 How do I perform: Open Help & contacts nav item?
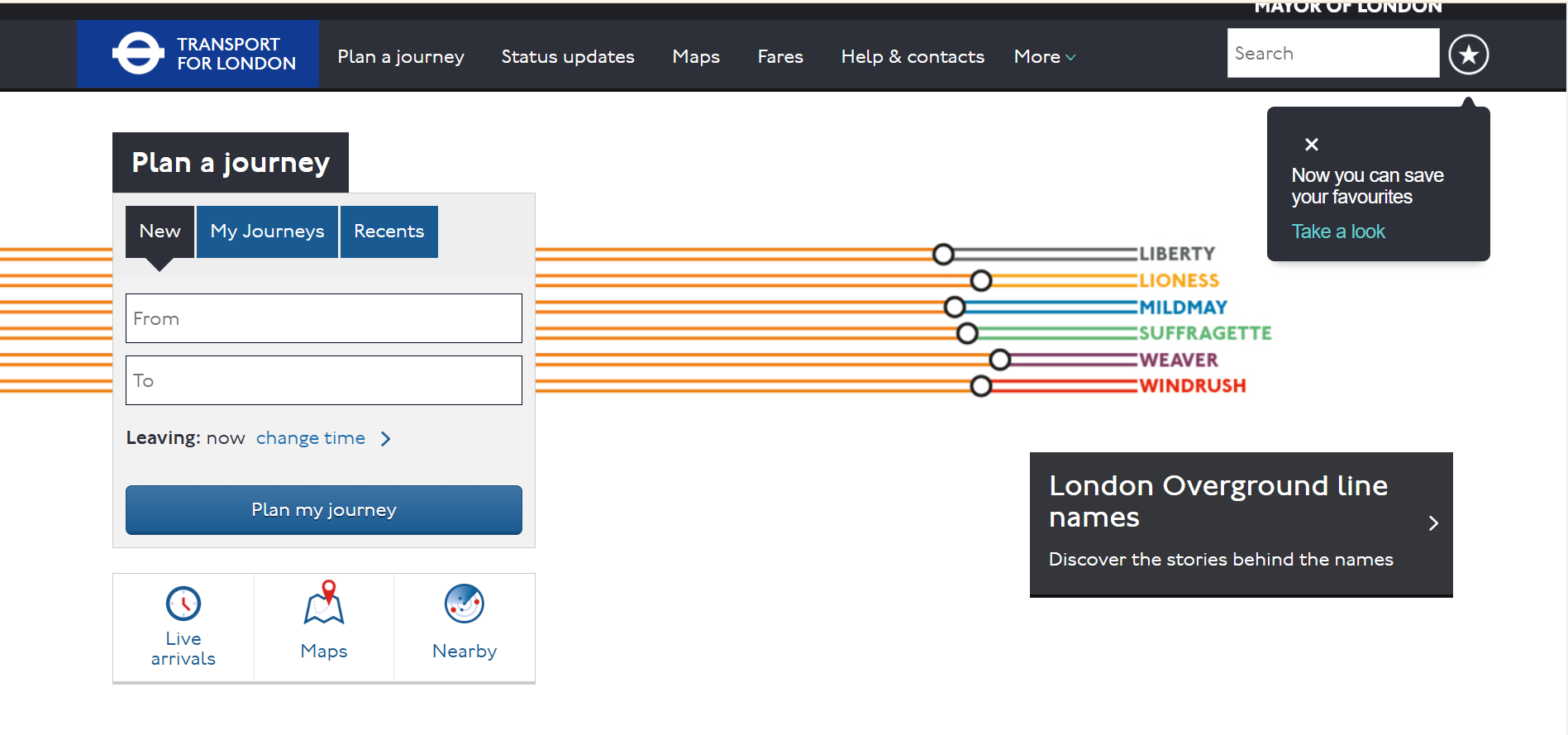(x=913, y=56)
